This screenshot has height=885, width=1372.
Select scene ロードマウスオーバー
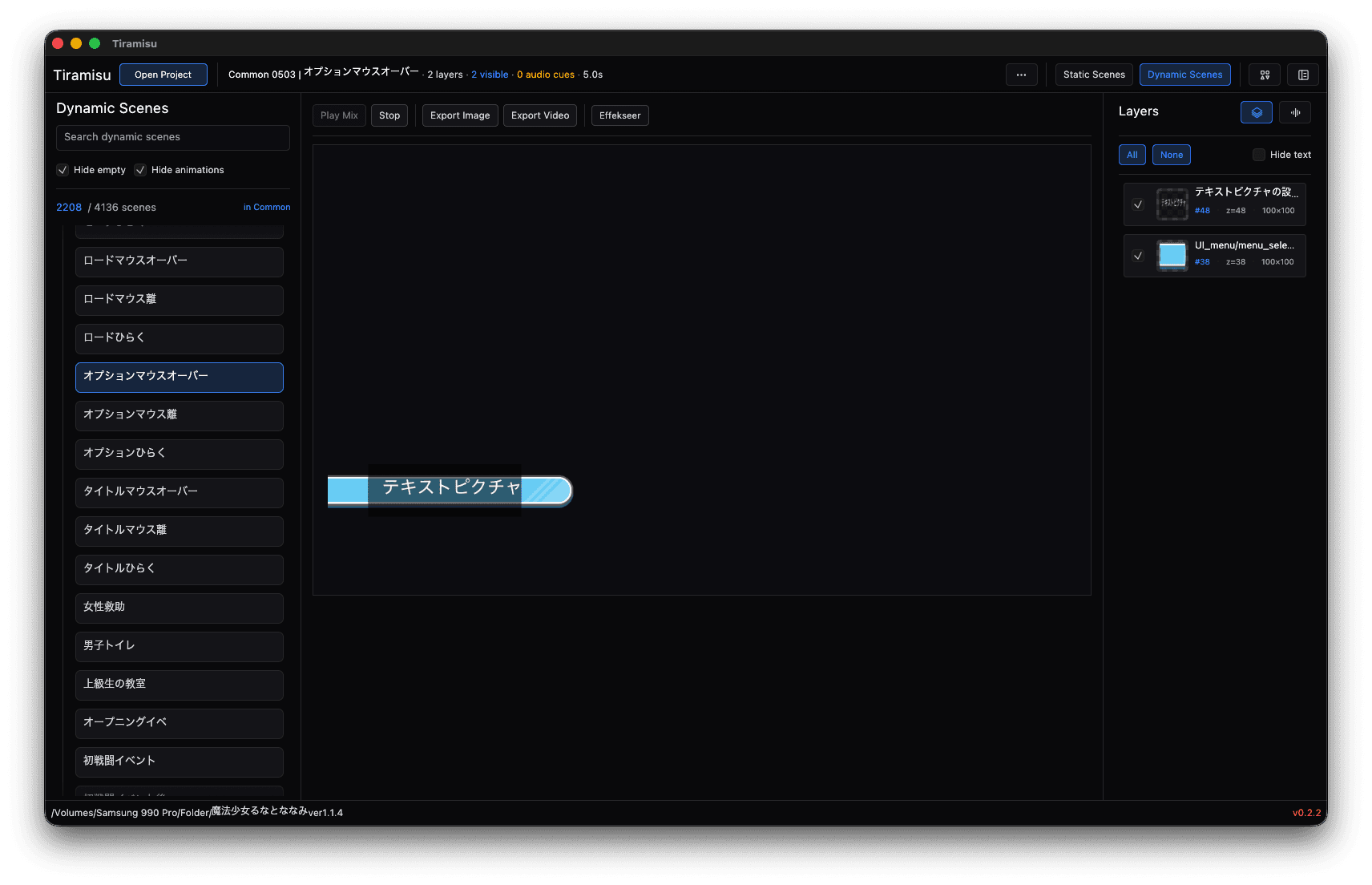click(x=180, y=262)
